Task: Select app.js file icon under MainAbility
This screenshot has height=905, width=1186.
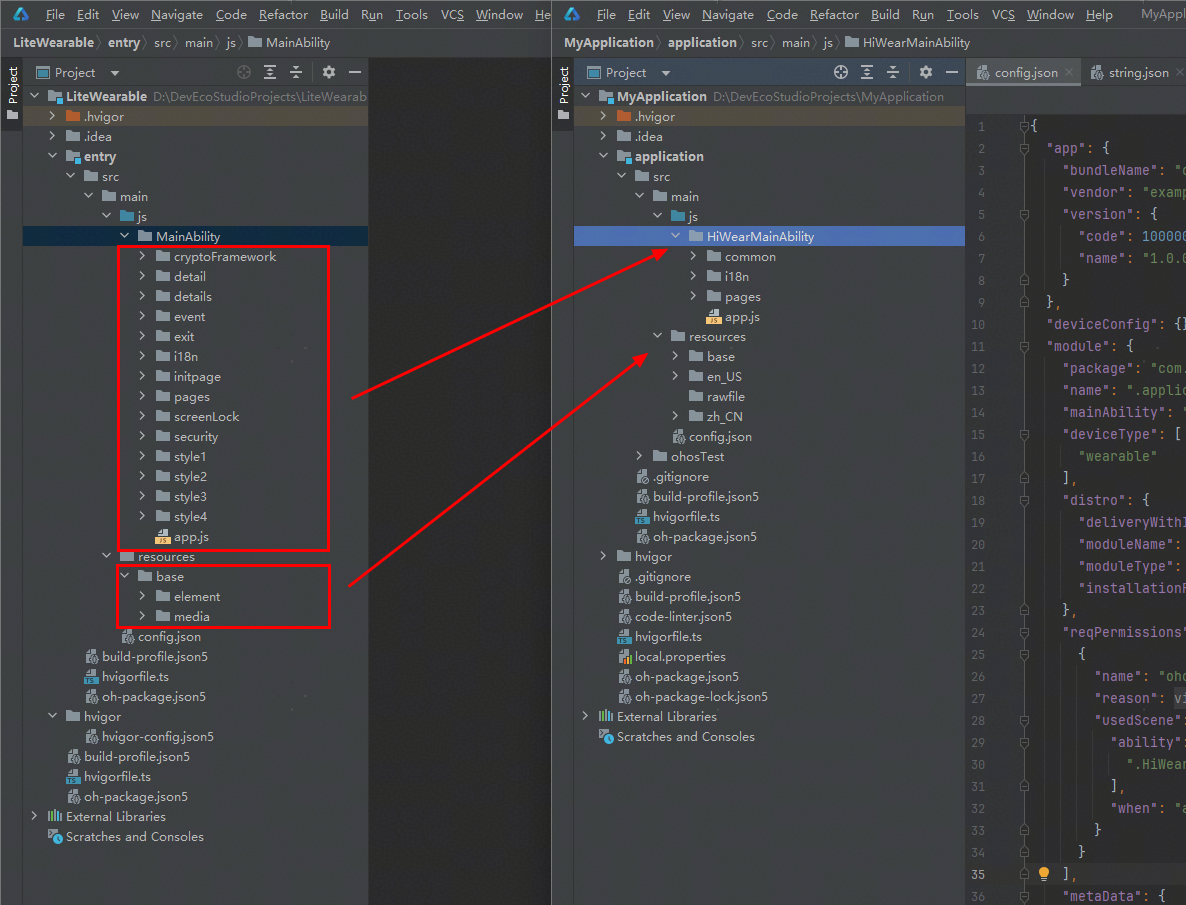Action: (163, 537)
